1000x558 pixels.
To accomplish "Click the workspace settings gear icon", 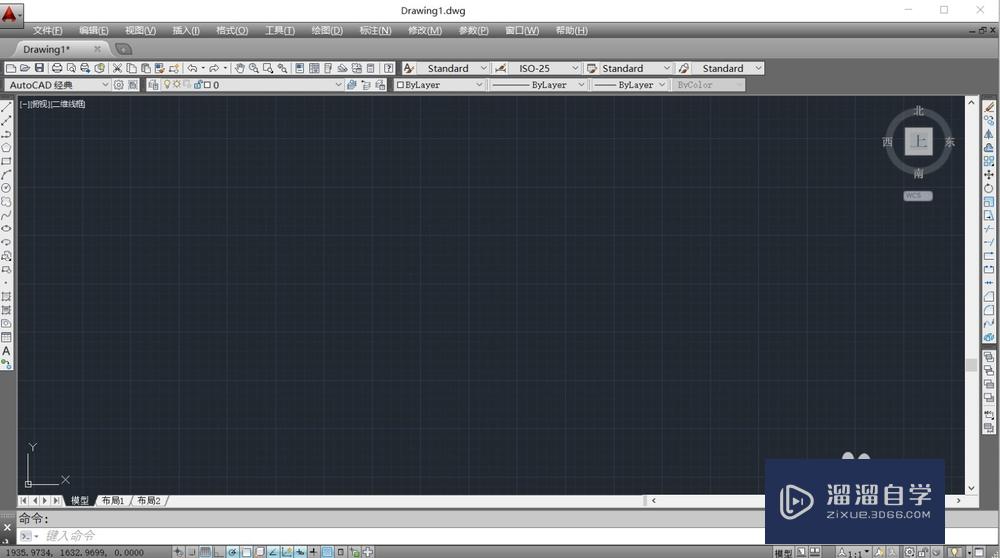I will coord(119,84).
